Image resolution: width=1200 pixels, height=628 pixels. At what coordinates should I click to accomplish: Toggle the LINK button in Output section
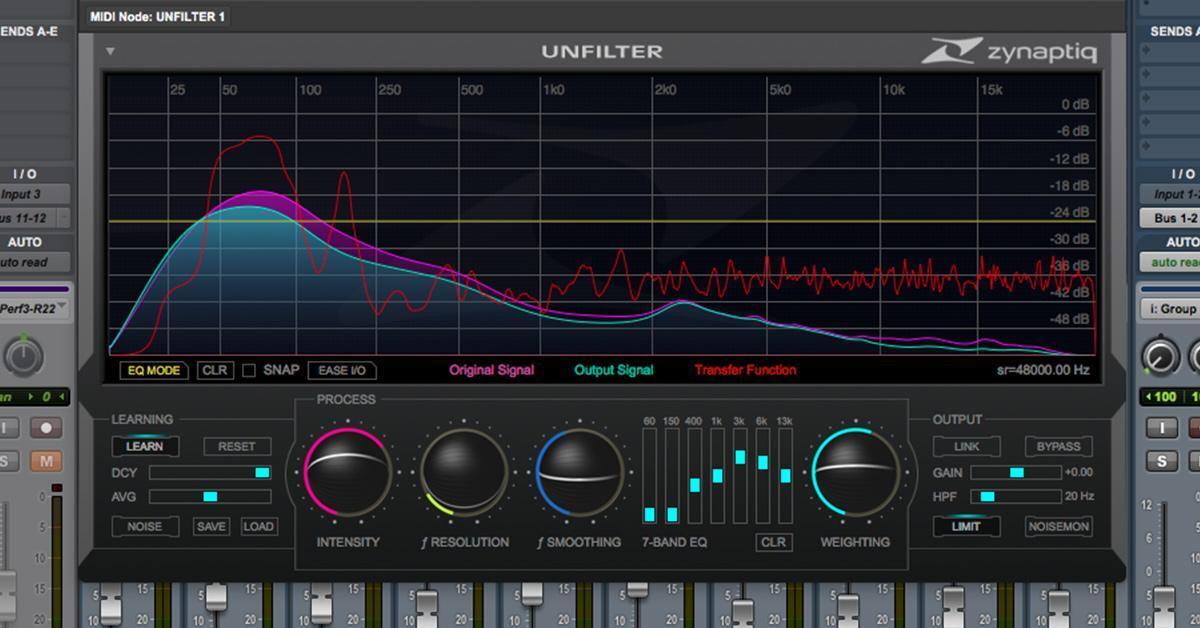[x=966, y=446]
